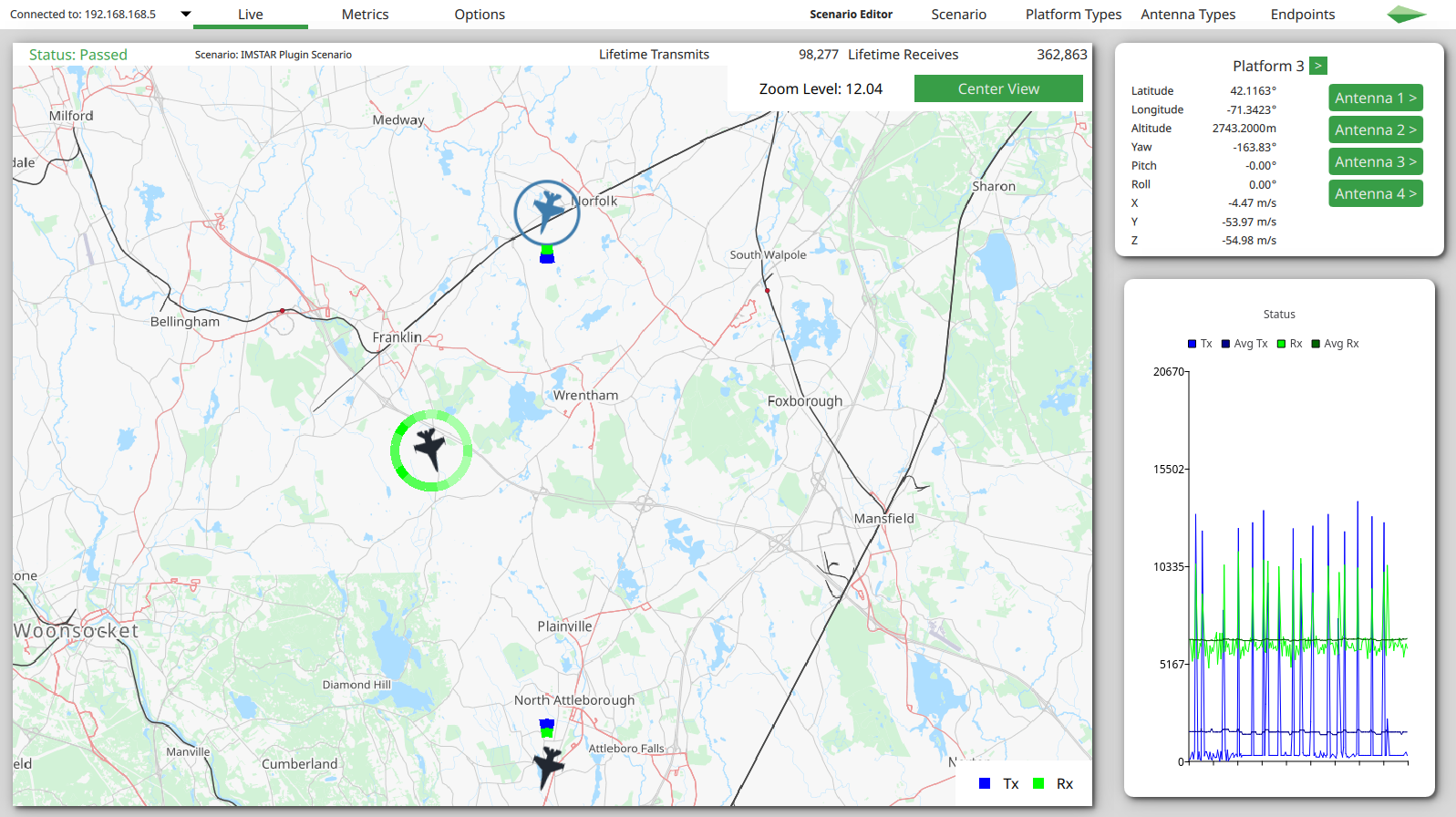Click Tx/Rx marker above bottom aircraft
The height and width of the screenshot is (817, 1456).
pos(547,728)
